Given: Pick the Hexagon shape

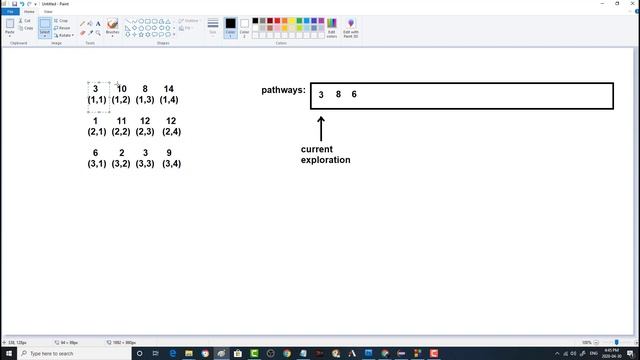Looking at the screenshot, I should [x=148, y=28].
